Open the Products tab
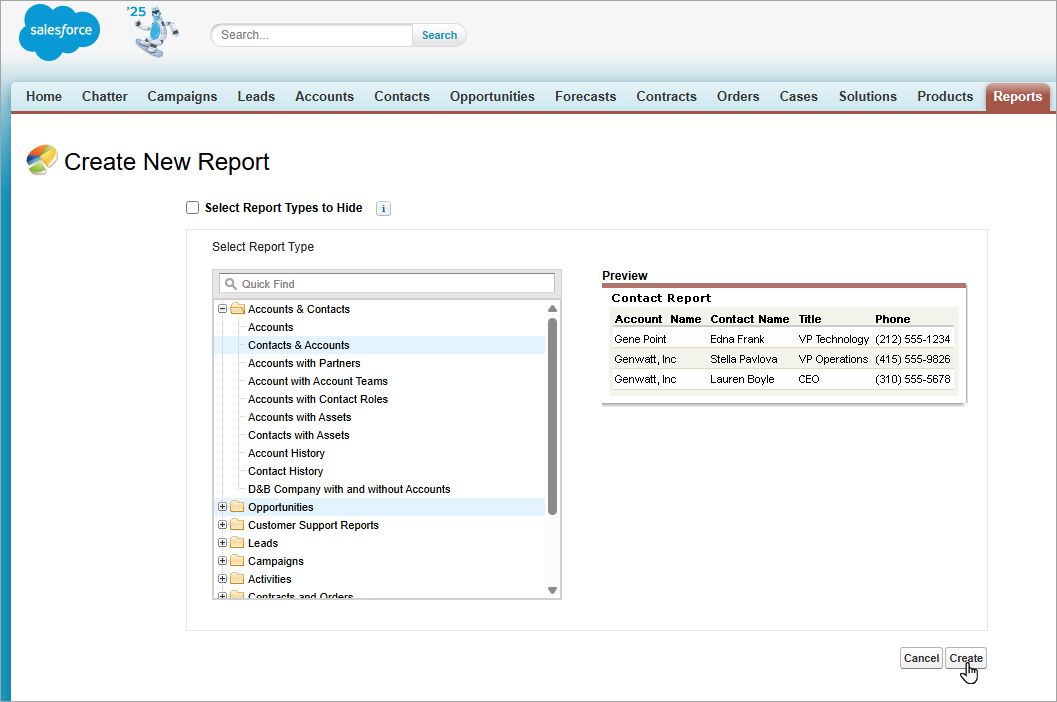 (945, 96)
